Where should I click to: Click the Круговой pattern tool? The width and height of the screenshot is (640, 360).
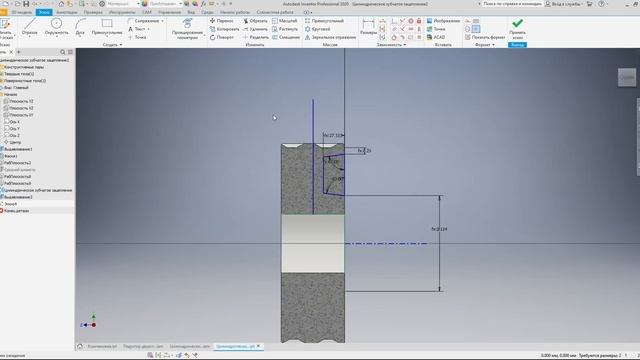318,29
